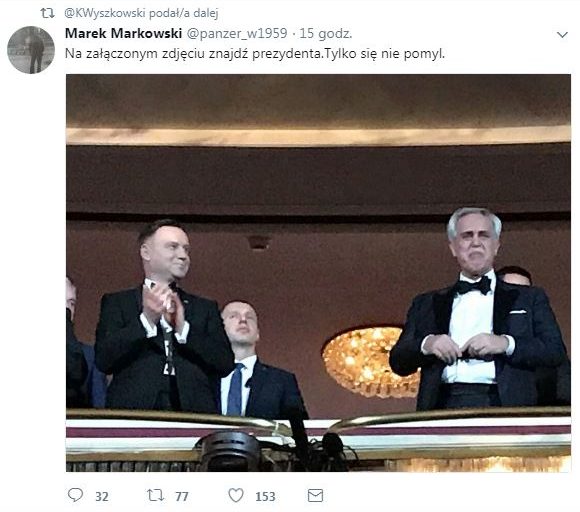Image resolution: width=580 pixels, height=512 pixels.
Task: Click the 'podał/a dalej' retweet notice text
Action: click(183, 13)
